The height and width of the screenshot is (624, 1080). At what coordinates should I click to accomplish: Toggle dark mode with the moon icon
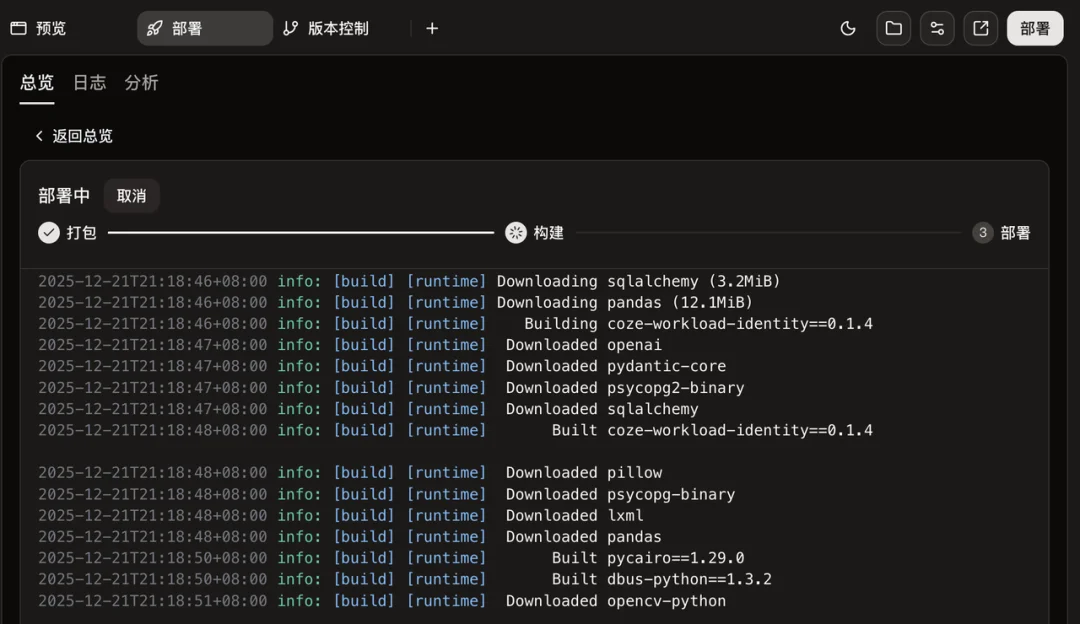click(x=848, y=28)
